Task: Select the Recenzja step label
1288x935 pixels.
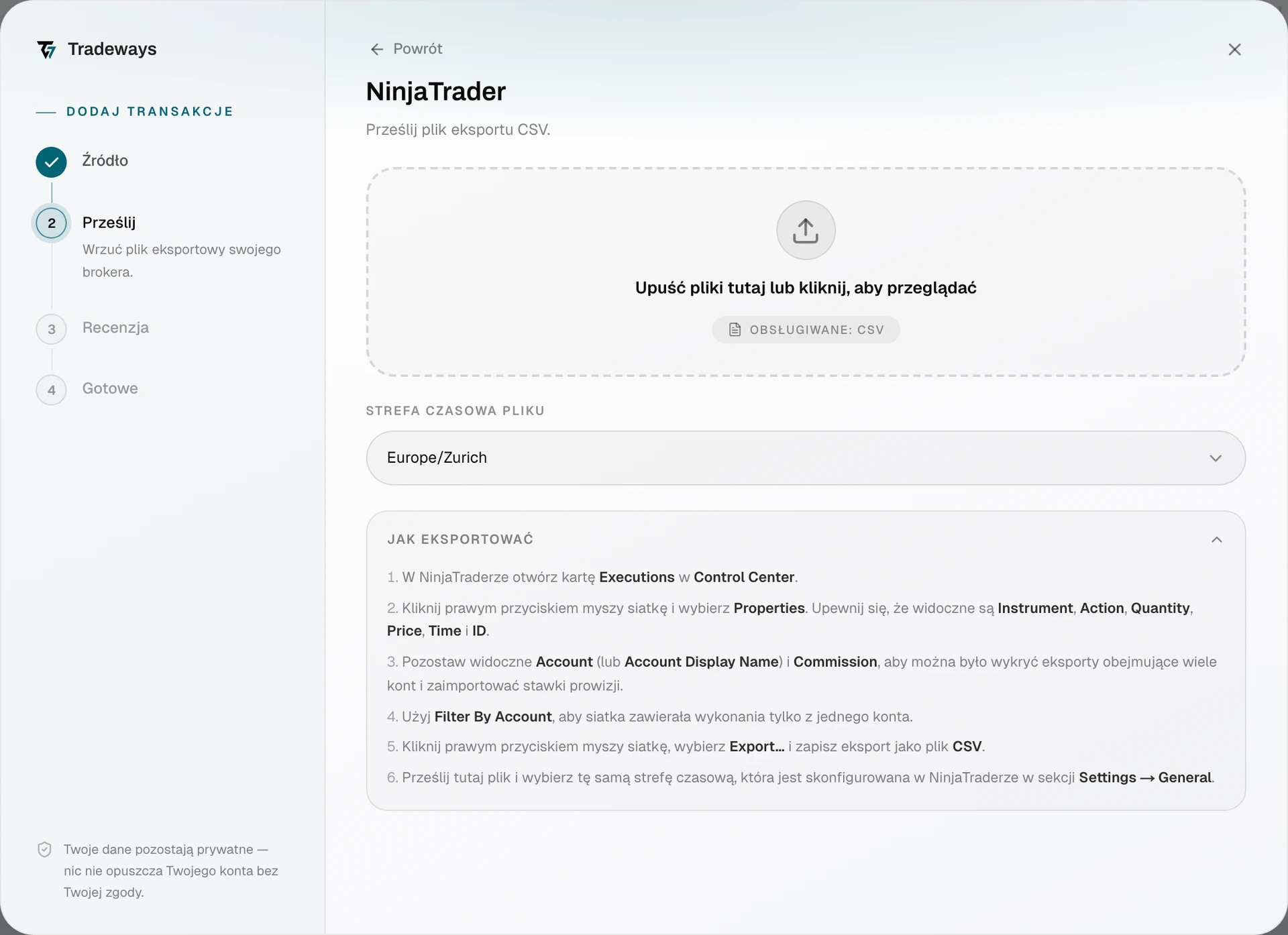Action: [x=115, y=327]
